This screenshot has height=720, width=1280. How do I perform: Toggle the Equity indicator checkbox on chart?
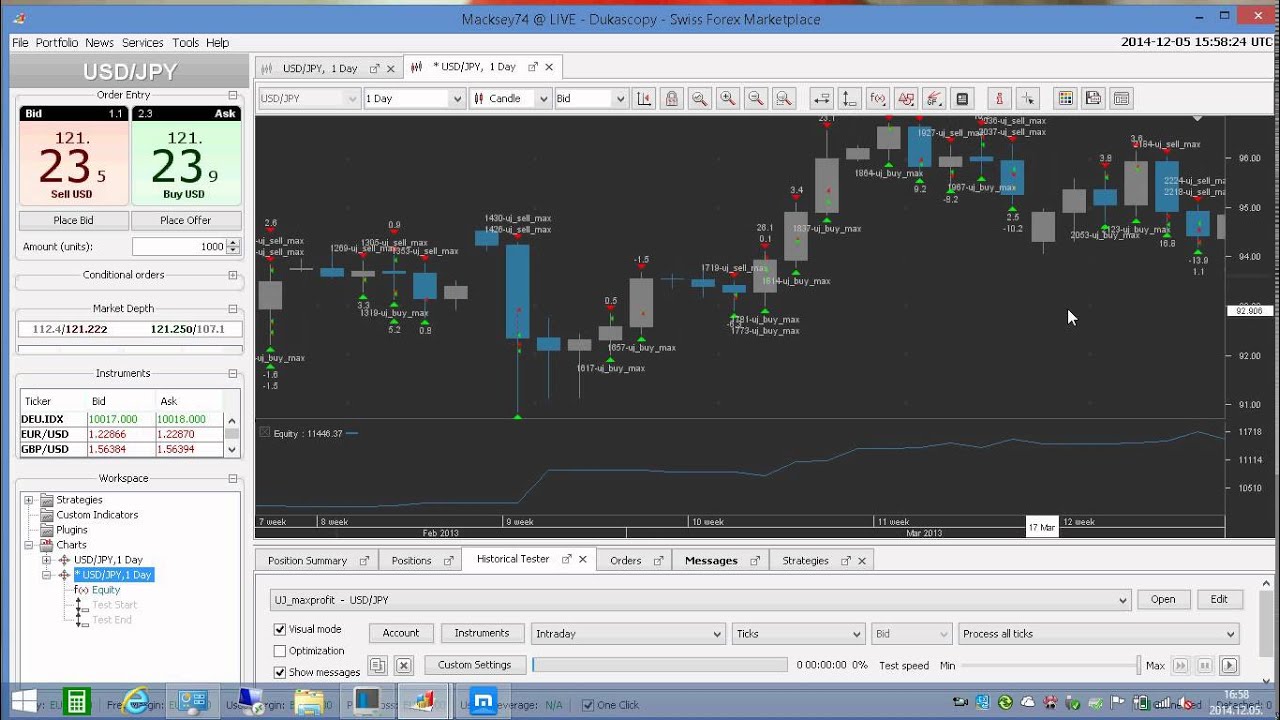pos(265,433)
